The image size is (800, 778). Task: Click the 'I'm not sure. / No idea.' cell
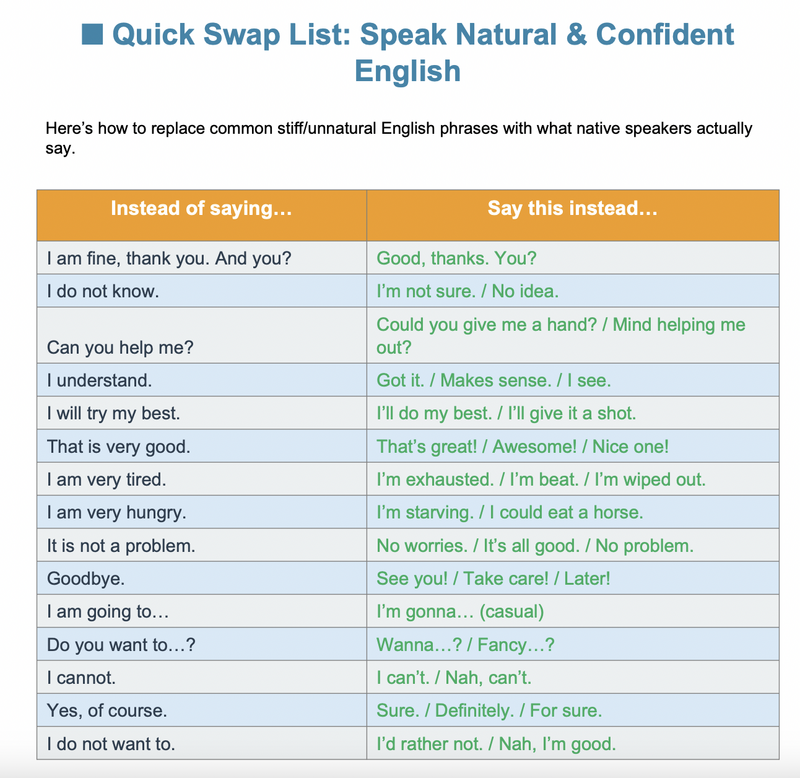[572, 291]
